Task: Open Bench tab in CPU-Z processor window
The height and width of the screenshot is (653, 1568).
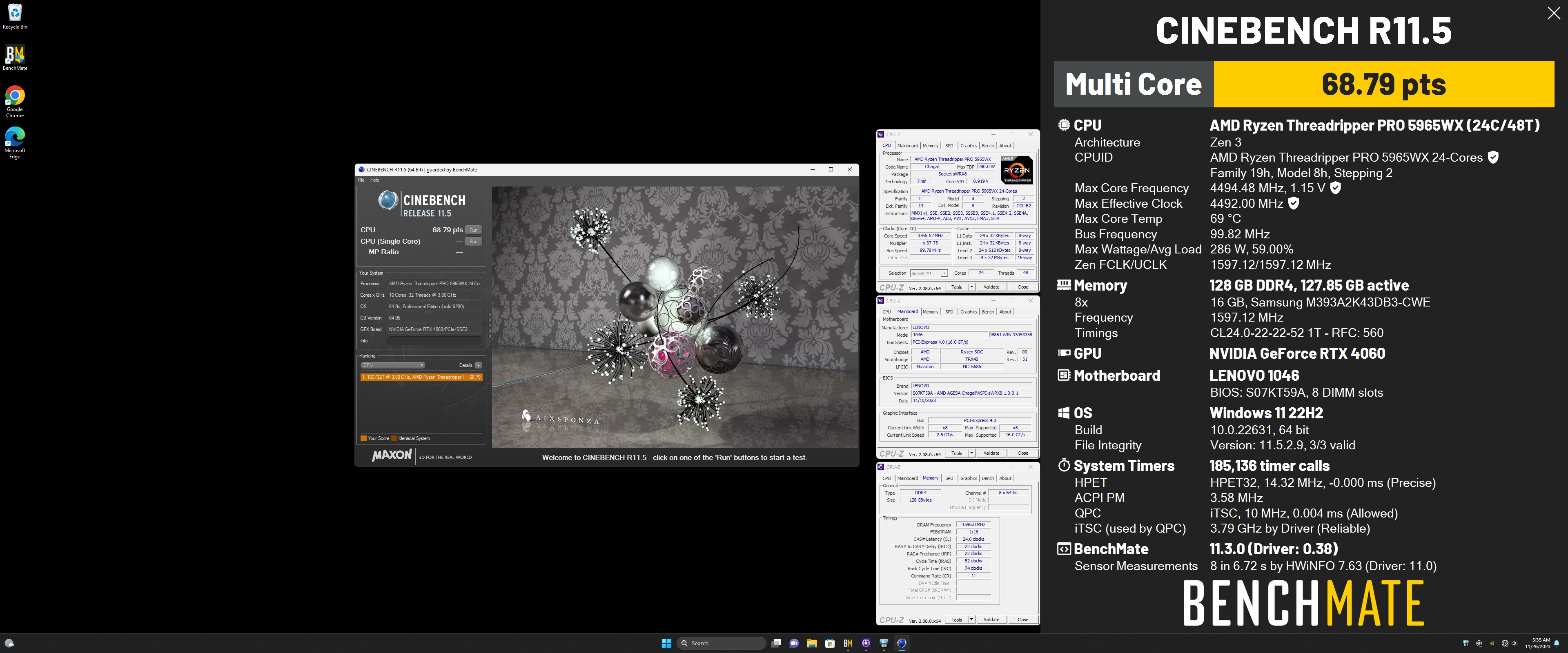Action: pos(988,146)
